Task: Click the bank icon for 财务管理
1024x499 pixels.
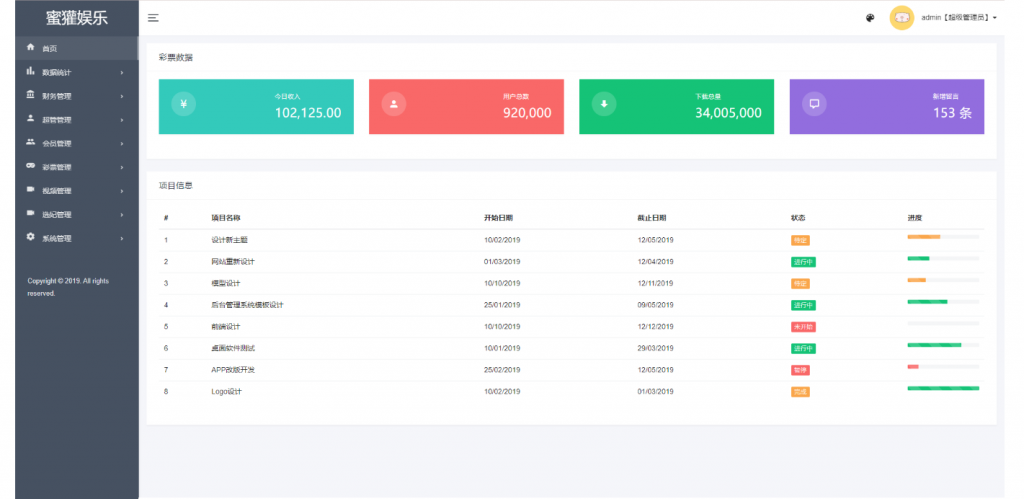Action: coord(31,95)
